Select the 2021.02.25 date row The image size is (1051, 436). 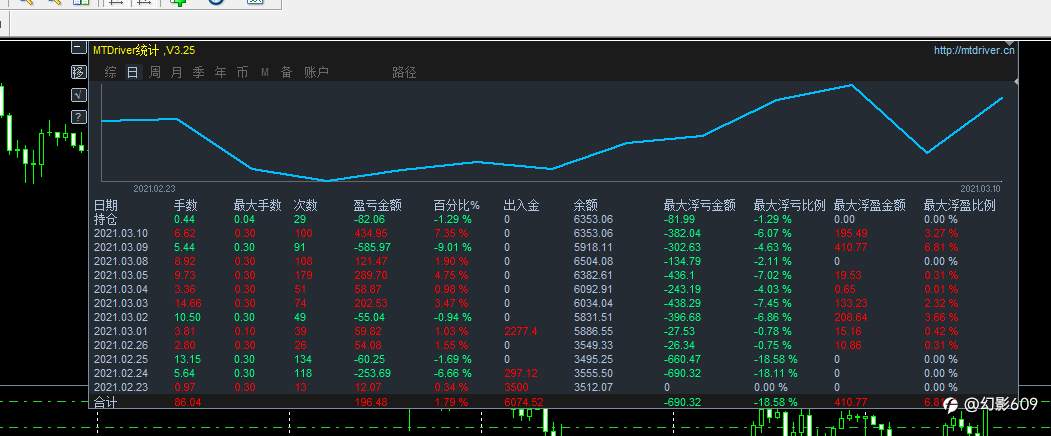pyautogui.click(x=121, y=360)
